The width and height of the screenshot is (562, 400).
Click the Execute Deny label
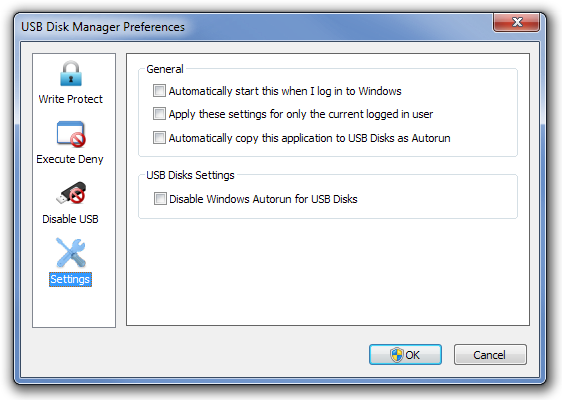[x=70, y=159]
